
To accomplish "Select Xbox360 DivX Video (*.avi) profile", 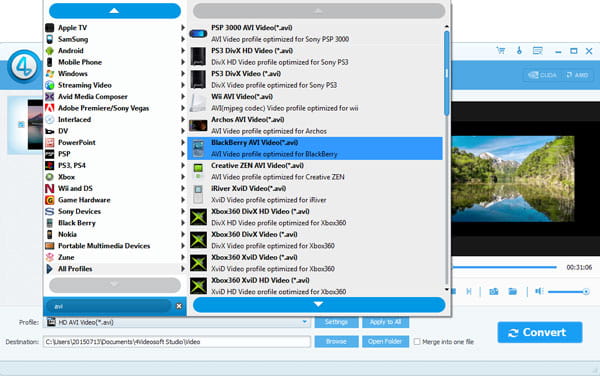I will 315,240.
